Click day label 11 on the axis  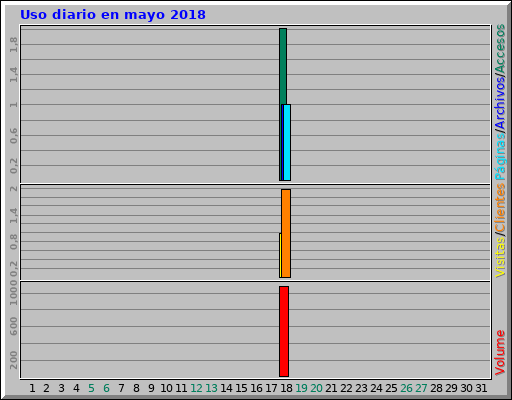pos(181,388)
